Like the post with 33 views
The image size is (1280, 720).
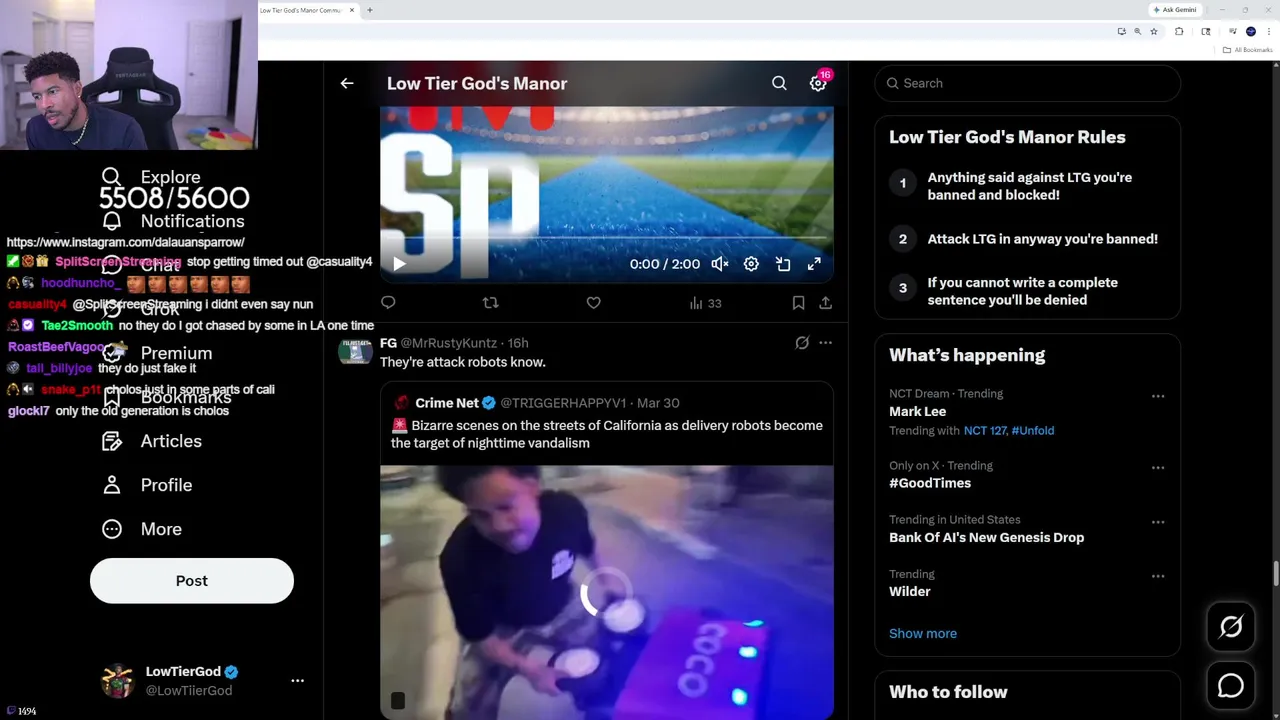coord(593,303)
